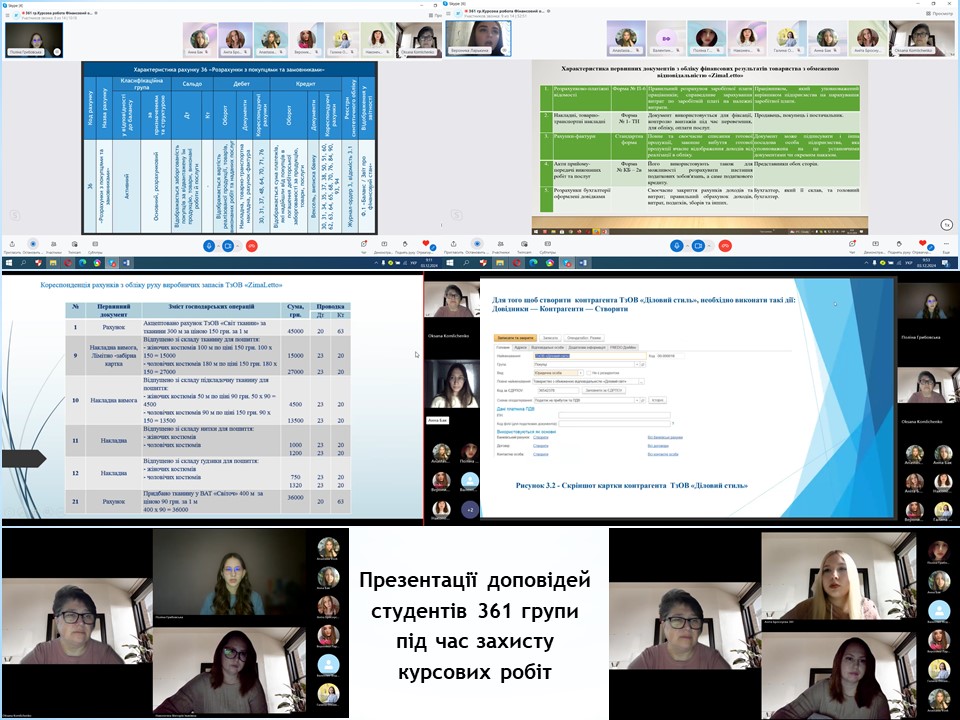Switch to the Адреси tab
Viewport: 960px width, 720px height.
point(520,347)
